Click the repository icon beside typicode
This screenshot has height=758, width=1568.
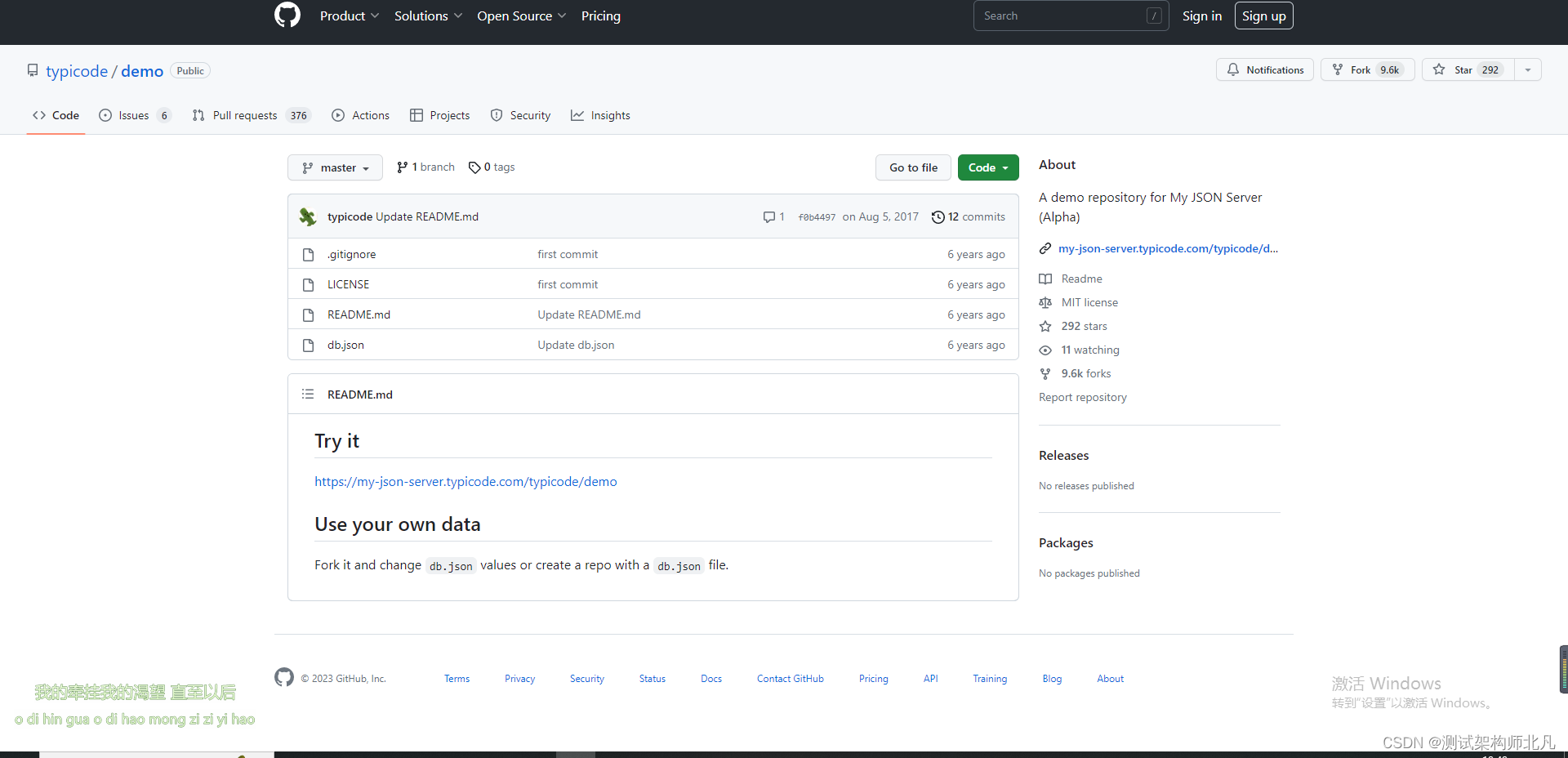33,70
